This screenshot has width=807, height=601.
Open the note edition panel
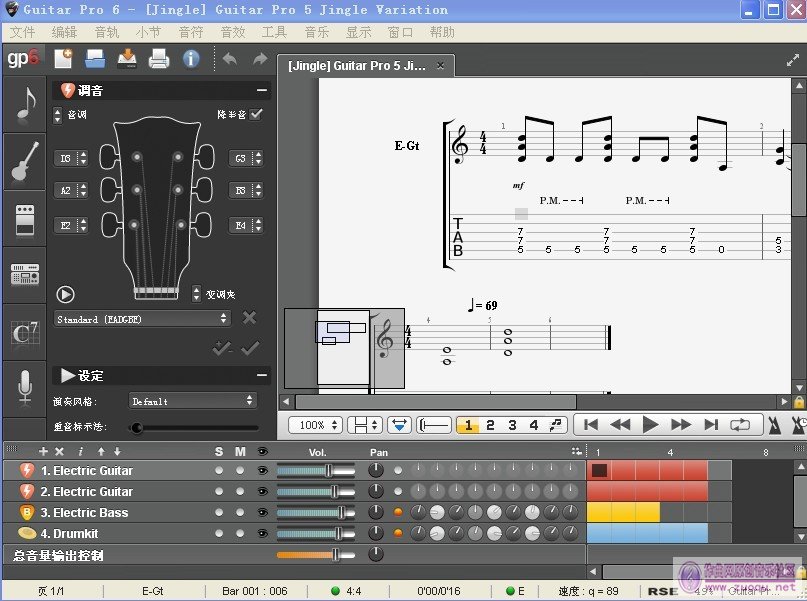[x=24, y=104]
